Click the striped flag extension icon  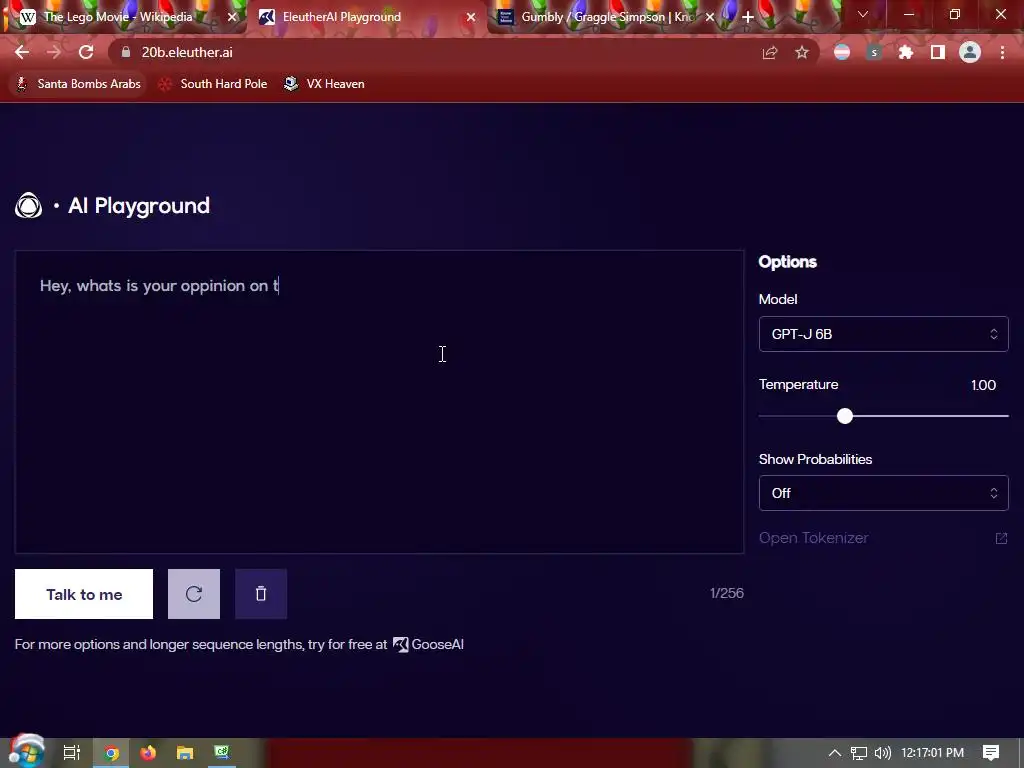pos(842,52)
